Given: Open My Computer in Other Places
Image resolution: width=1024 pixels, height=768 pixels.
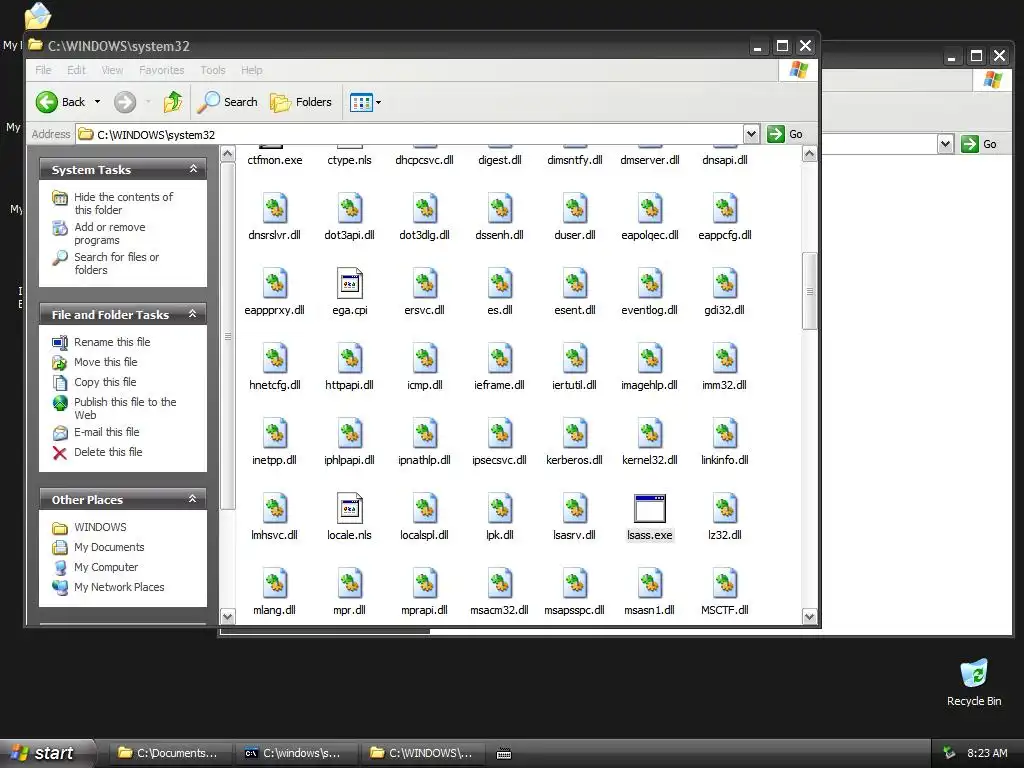Looking at the screenshot, I should 106,567.
